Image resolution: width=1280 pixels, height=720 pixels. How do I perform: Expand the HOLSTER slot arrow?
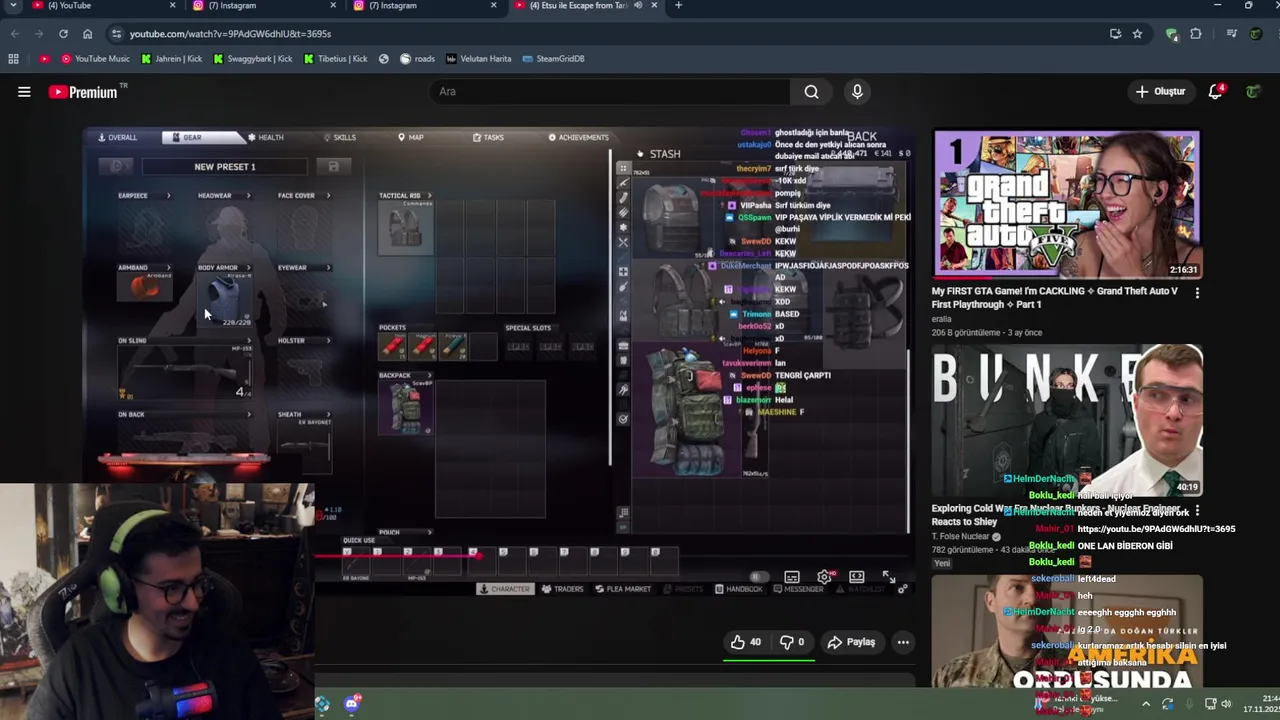pos(329,341)
